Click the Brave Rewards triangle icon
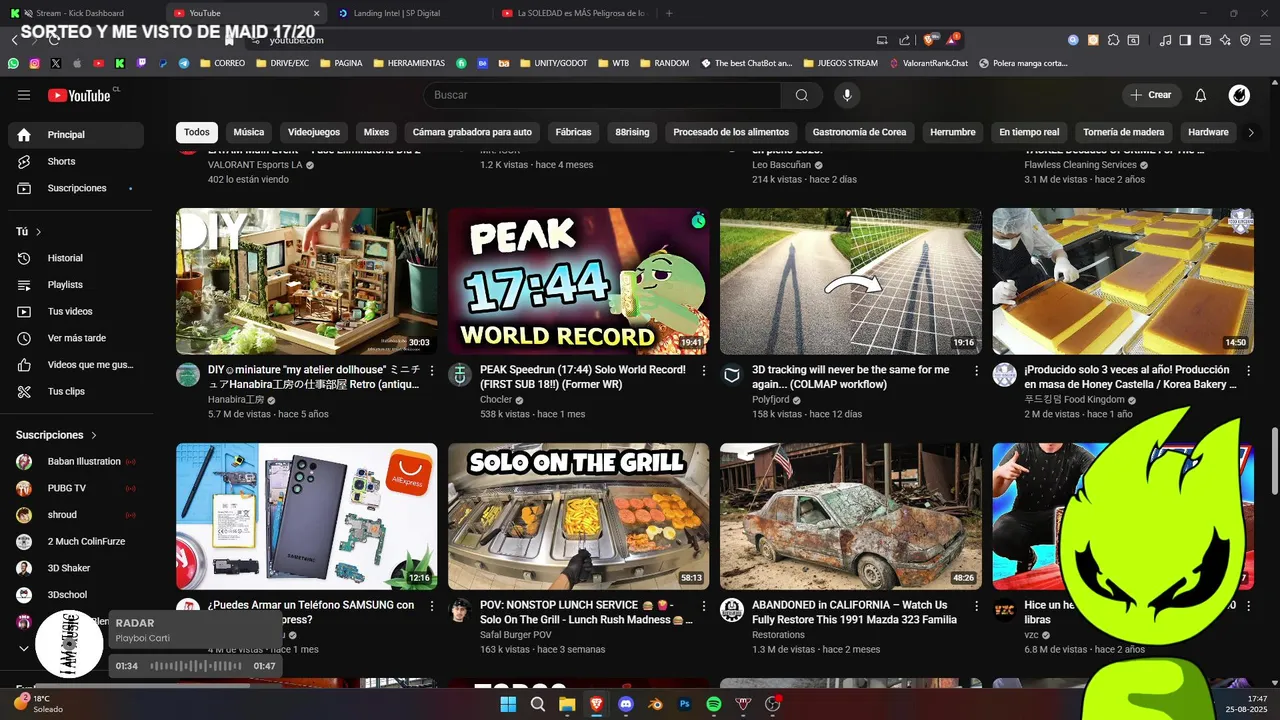Image resolution: width=1280 pixels, height=720 pixels. [x=953, y=40]
